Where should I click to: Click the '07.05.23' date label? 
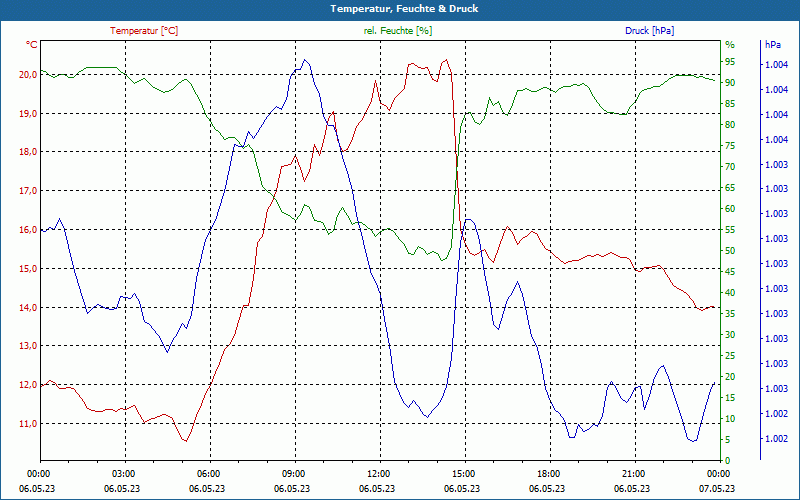coord(717,488)
